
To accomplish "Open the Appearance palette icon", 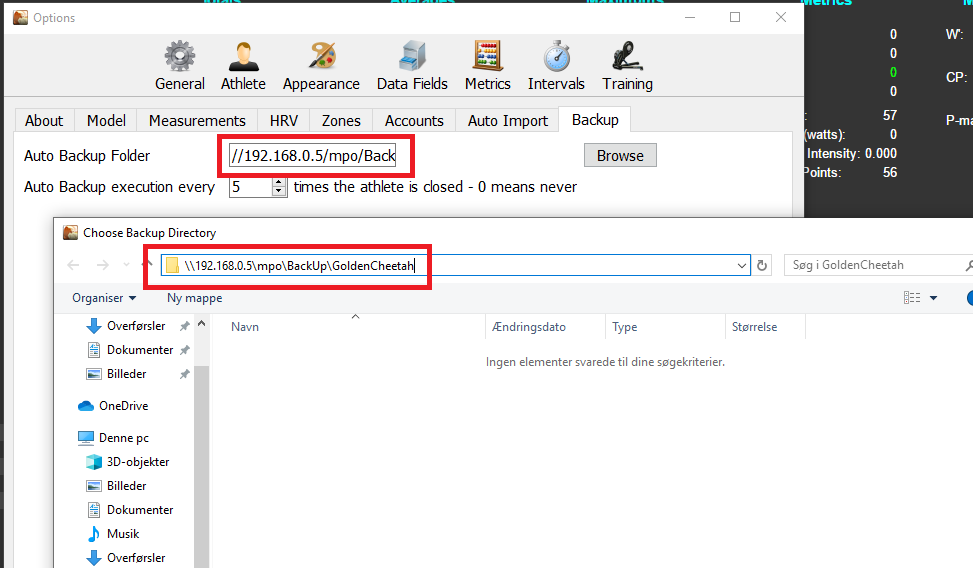I will [321, 56].
